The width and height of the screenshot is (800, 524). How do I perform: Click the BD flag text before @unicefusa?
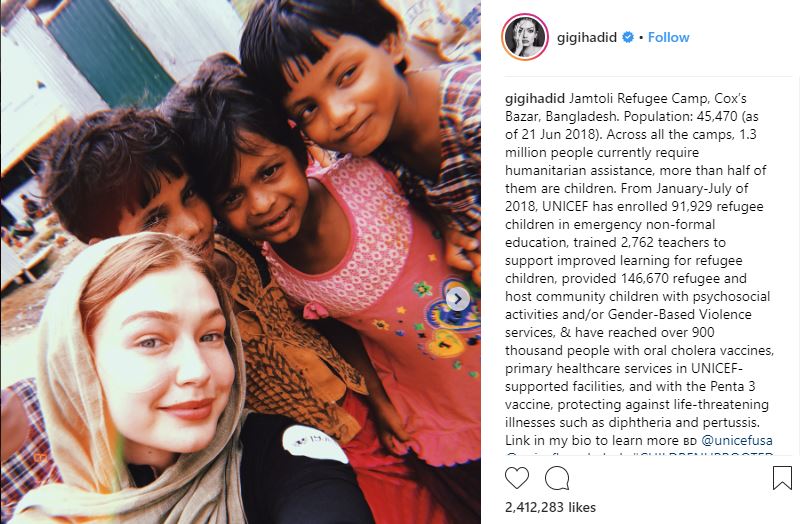(689, 441)
